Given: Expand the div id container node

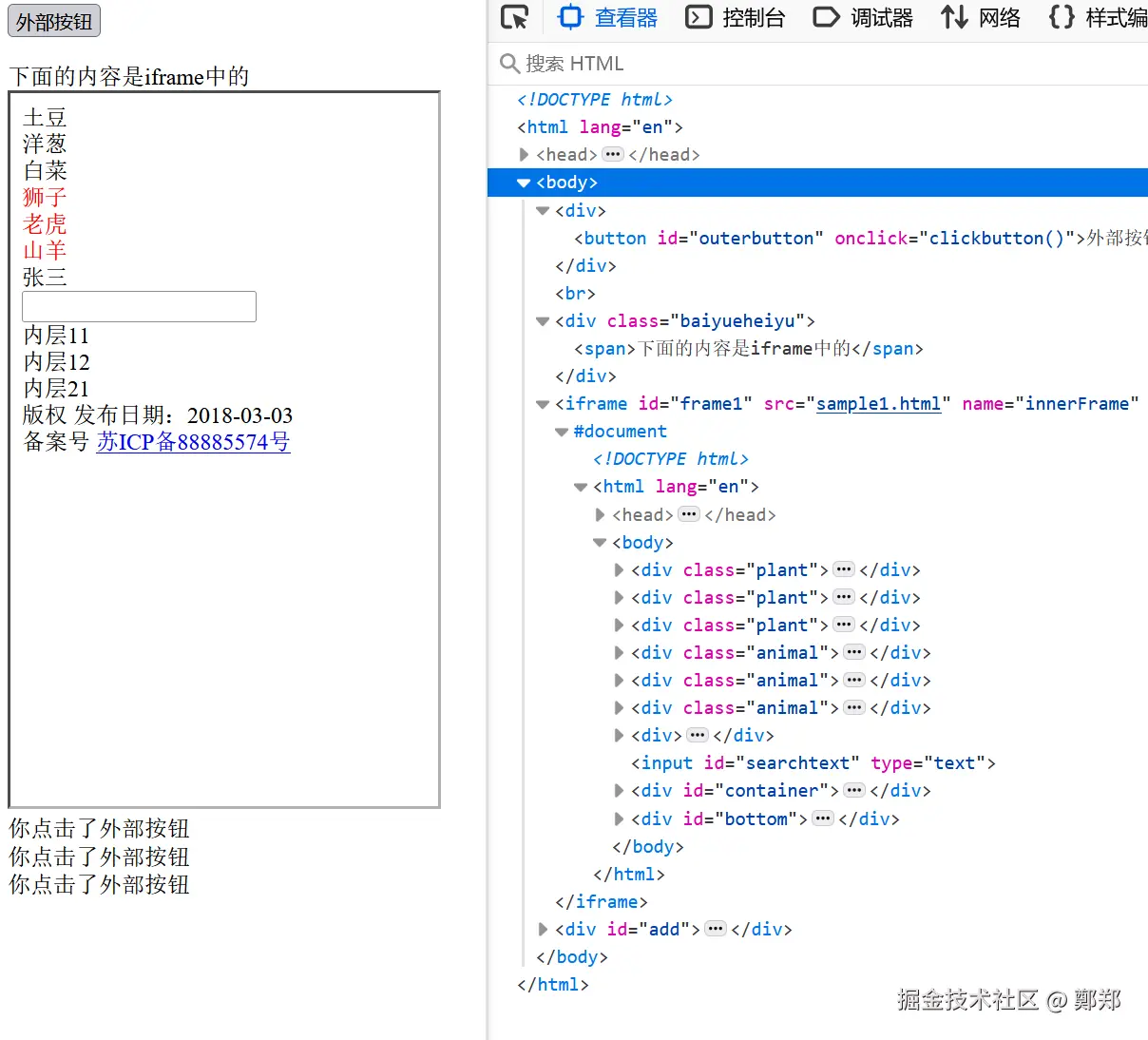Looking at the screenshot, I should pyautogui.click(x=619, y=791).
